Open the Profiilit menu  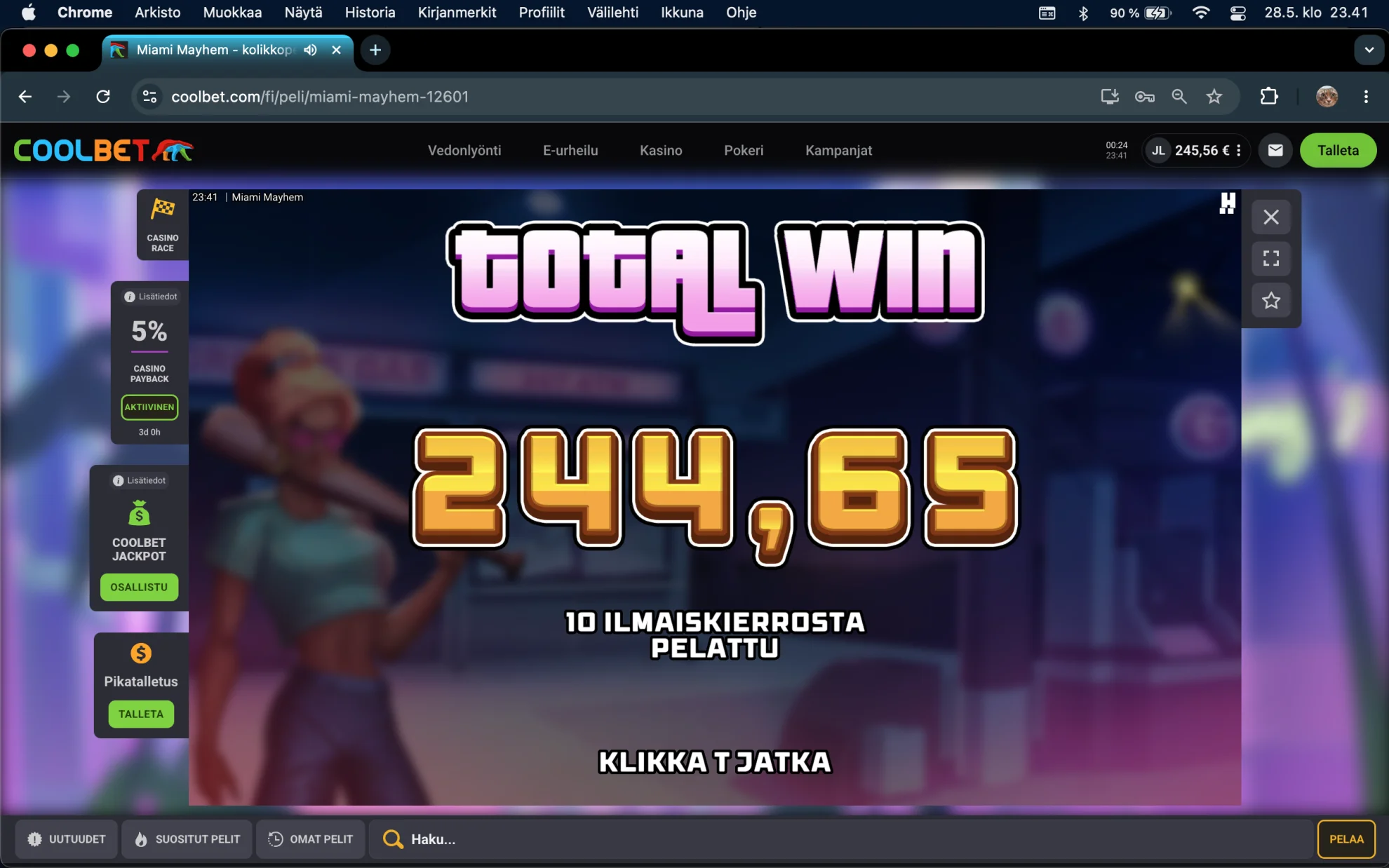click(542, 13)
